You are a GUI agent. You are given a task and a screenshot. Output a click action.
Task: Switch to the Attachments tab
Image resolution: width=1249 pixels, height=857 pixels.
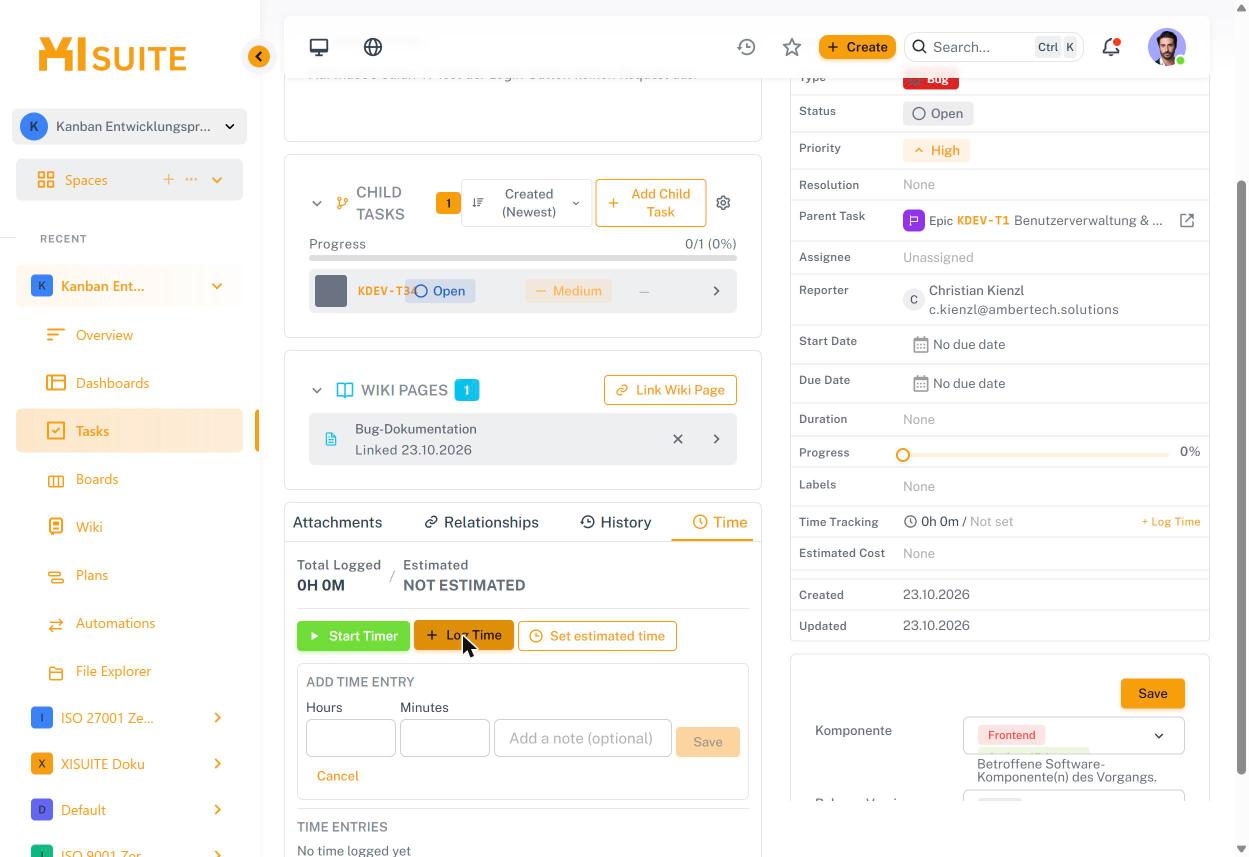[337, 522]
